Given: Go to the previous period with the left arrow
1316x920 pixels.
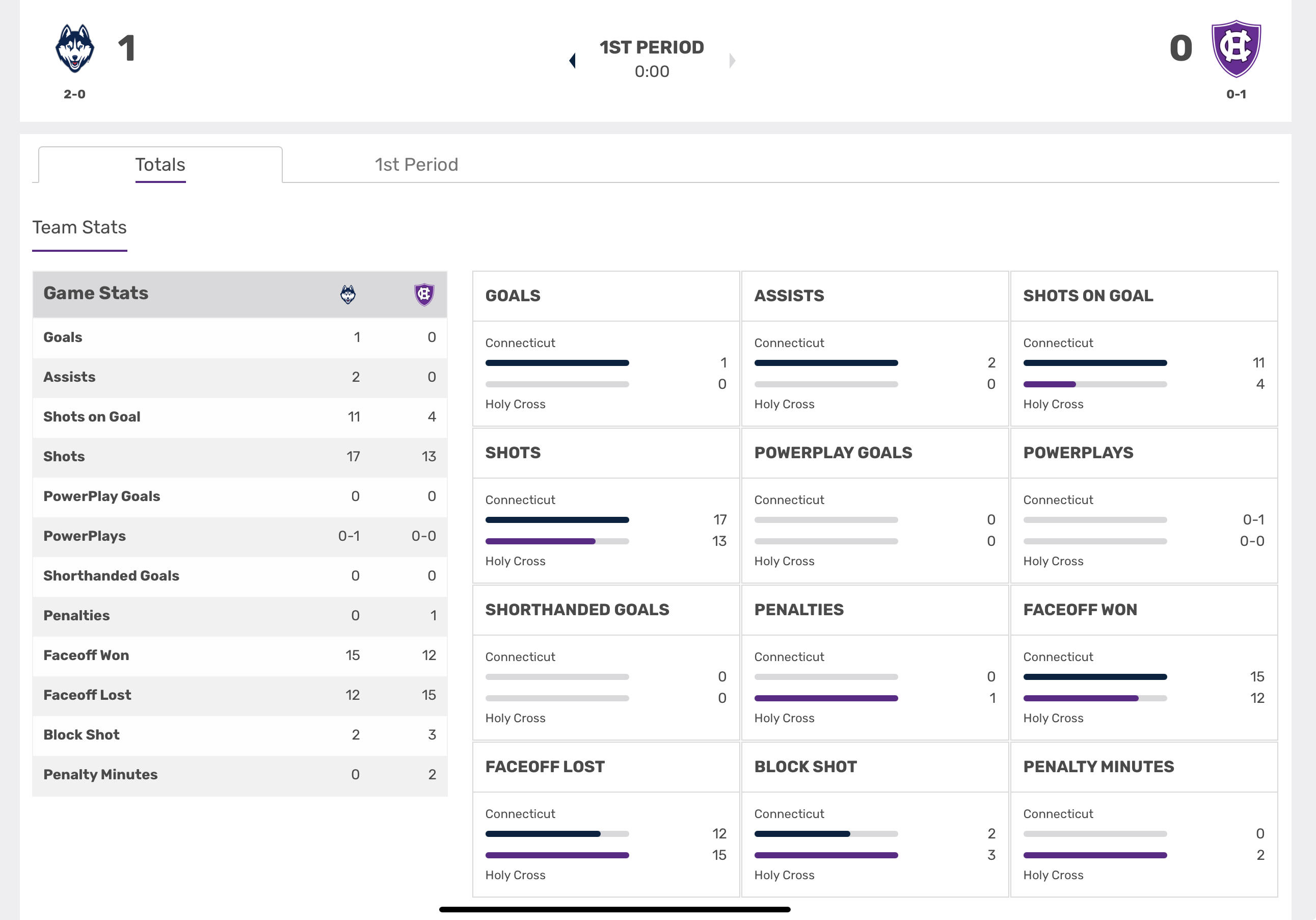Looking at the screenshot, I should point(572,60).
